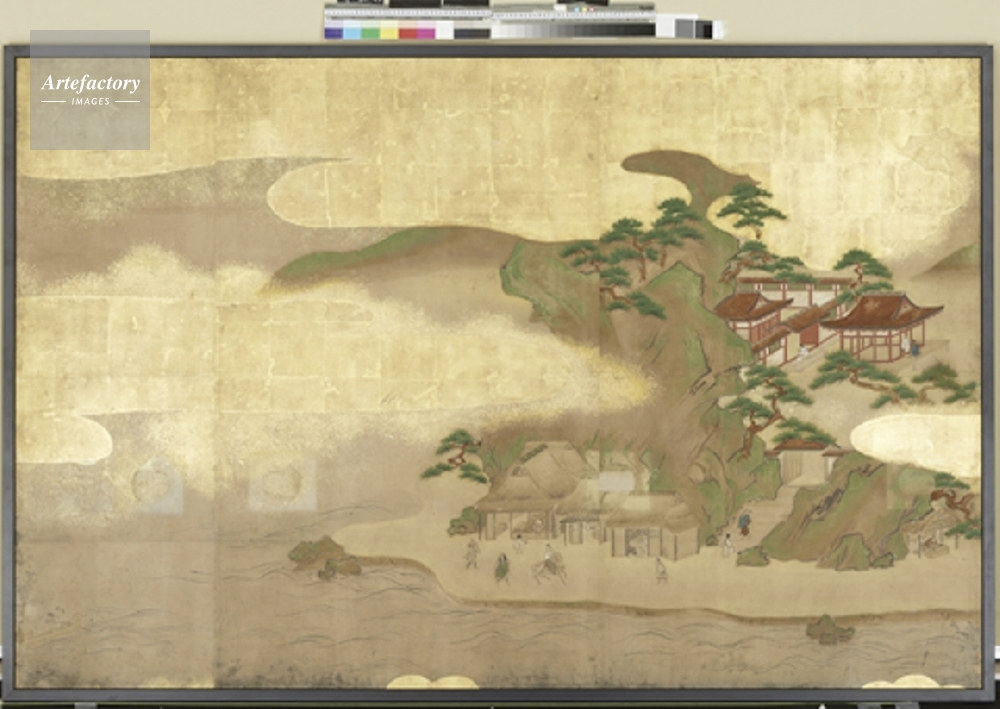Click the white cloud patch at right edge
The width and height of the screenshot is (1000, 709).
pos(915,443)
